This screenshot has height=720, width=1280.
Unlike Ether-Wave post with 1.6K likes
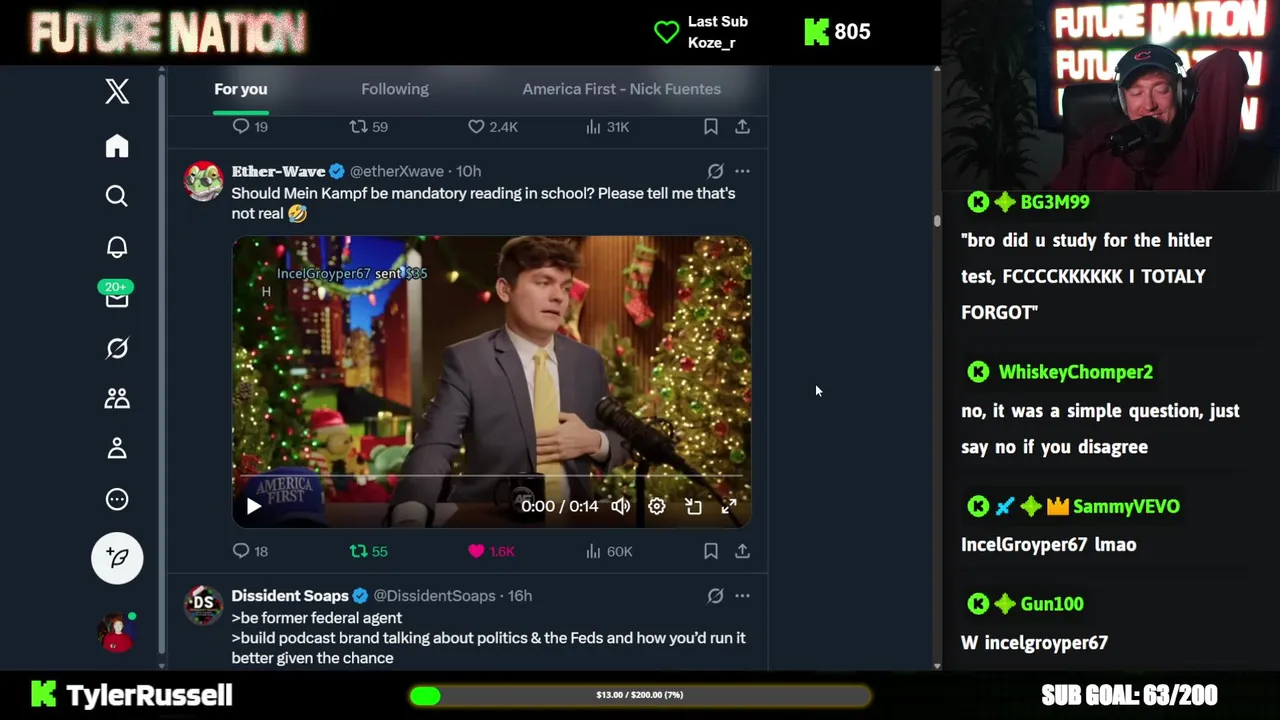(491, 551)
